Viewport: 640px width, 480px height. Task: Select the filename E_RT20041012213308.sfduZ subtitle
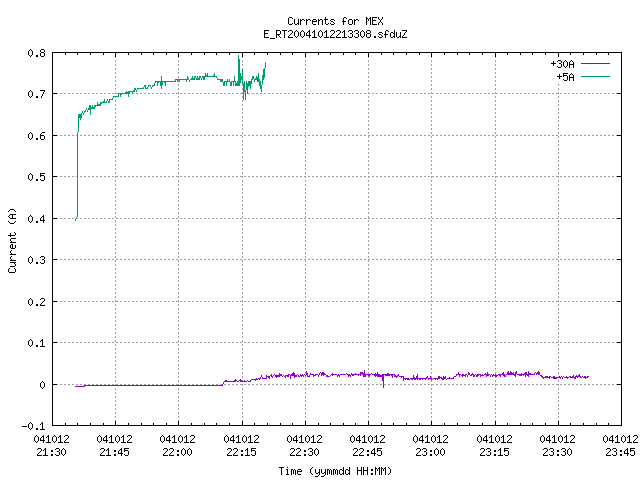coord(335,34)
